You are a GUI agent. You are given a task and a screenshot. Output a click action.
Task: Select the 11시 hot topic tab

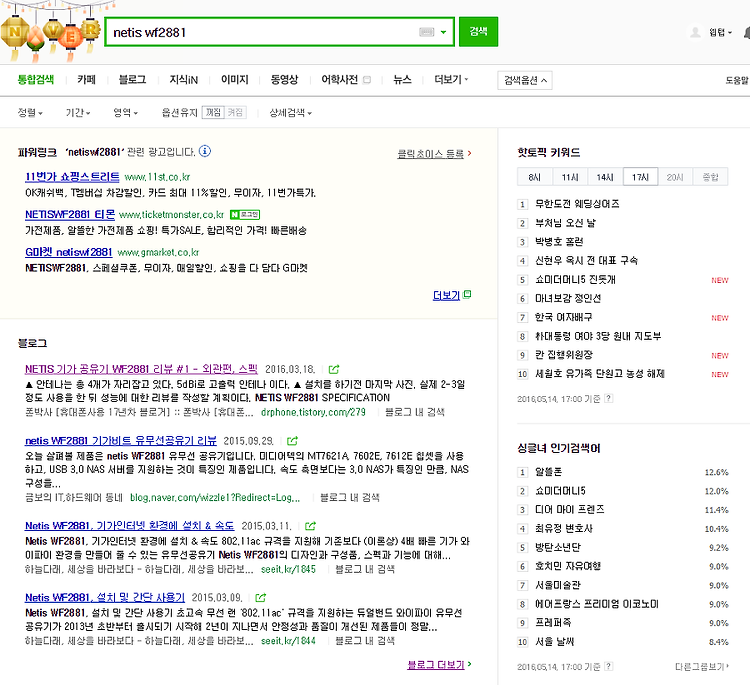[x=570, y=177]
